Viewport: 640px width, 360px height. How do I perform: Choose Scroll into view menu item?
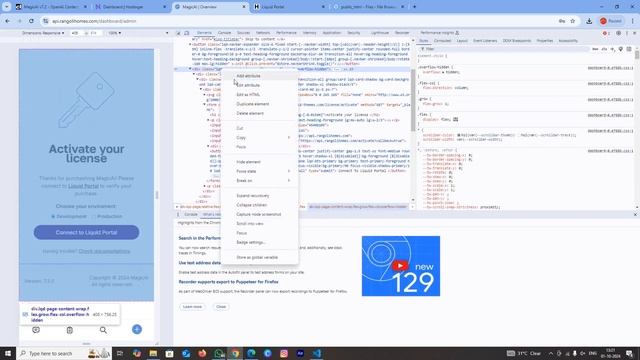[x=260, y=224]
